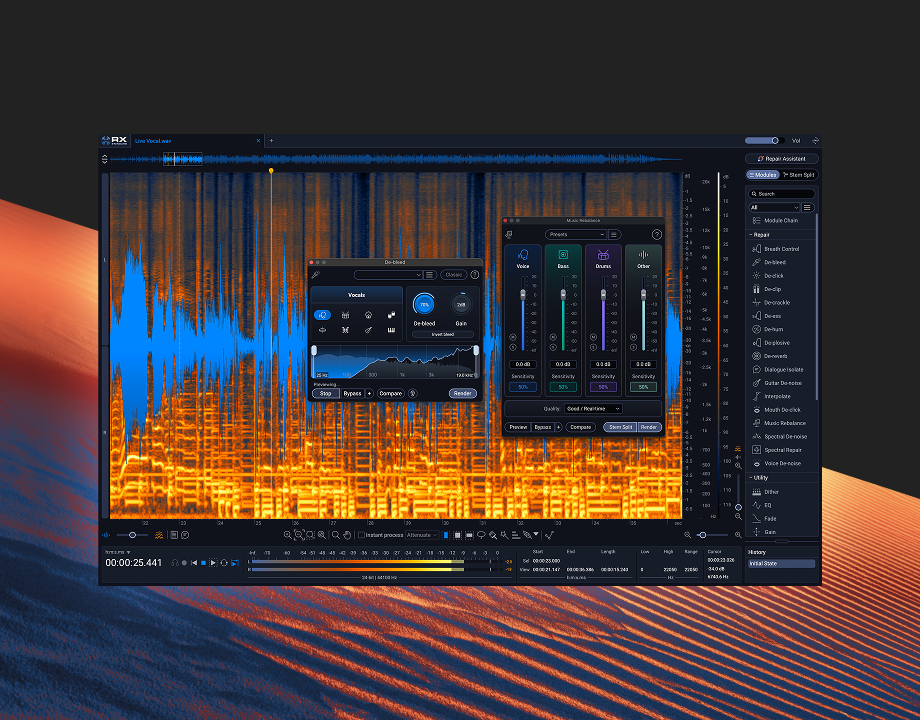The height and width of the screenshot is (720, 920).
Task: Open the preset dropdown in De-bleed
Action: coord(388,275)
